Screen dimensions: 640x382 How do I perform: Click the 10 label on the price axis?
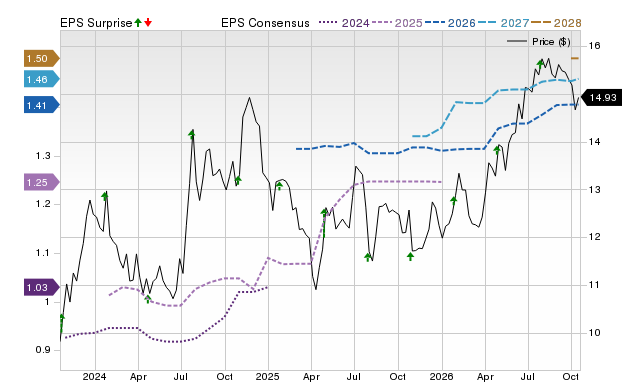coord(595,333)
